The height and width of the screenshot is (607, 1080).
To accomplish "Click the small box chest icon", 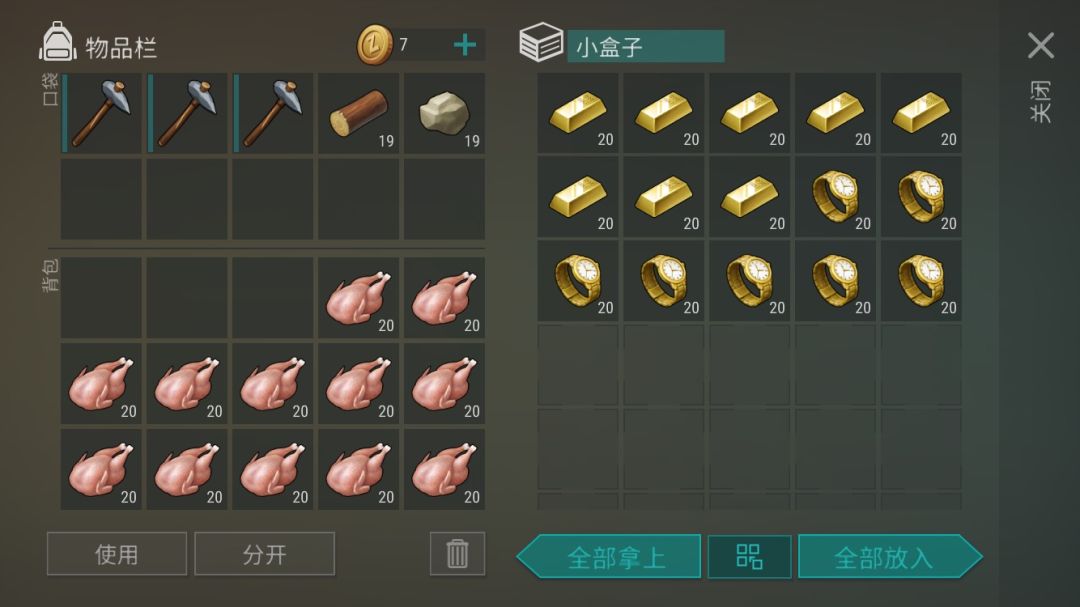I will [541, 42].
